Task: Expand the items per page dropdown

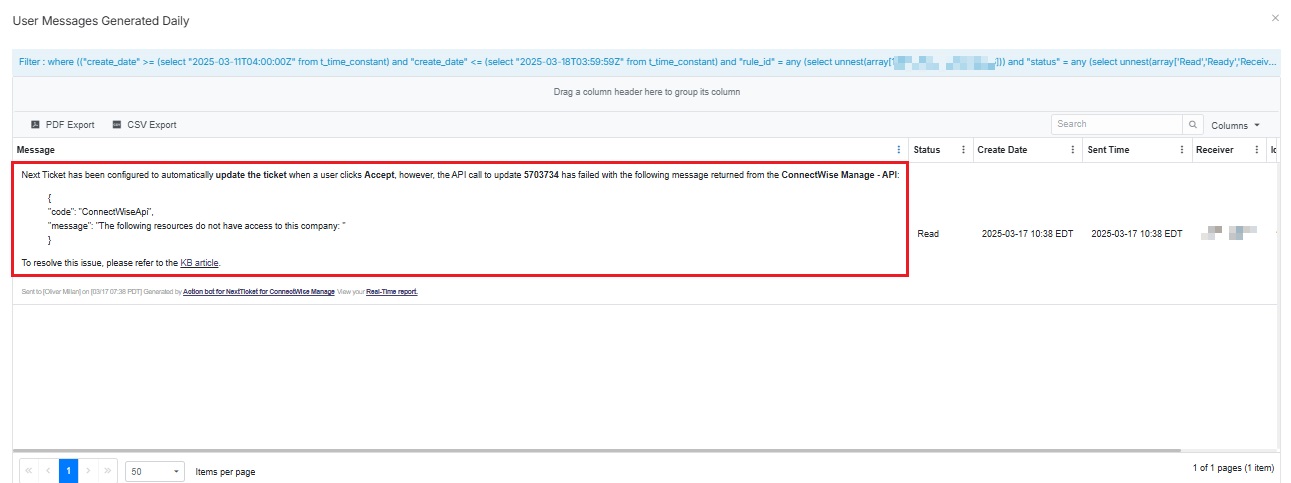Action: coord(155,471)
